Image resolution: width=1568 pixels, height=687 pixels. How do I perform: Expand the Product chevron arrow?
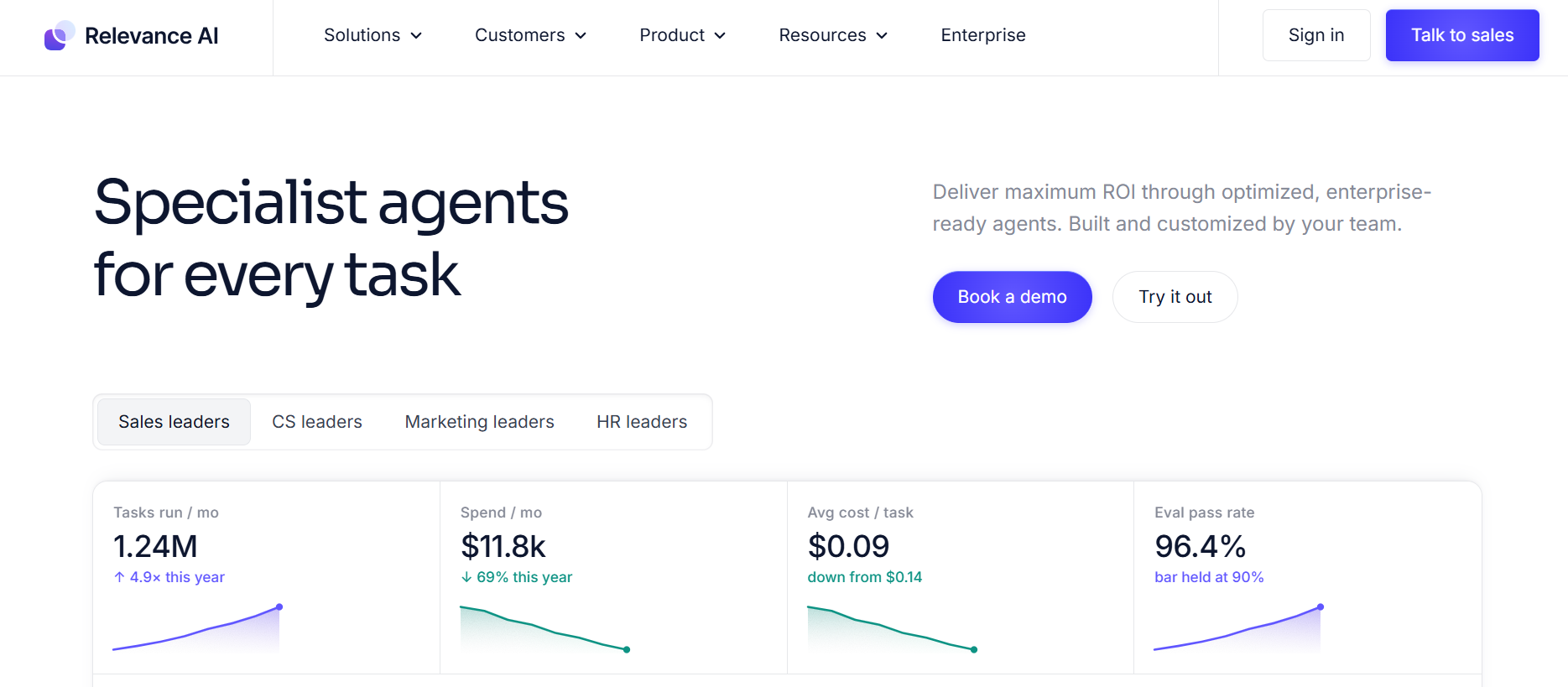click(x=720, y=36)
